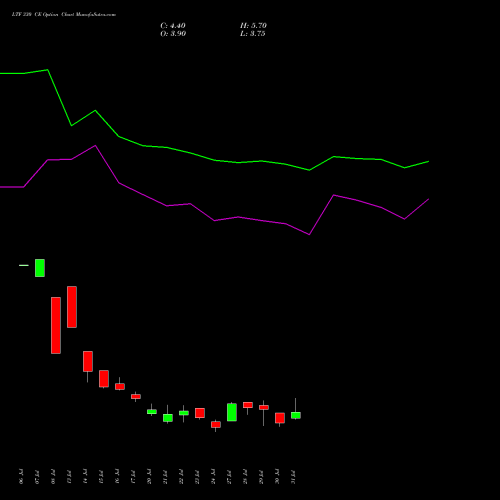Viewport: 500px width, 500px height.
Task: Click the "07 Jul" date axis label
Action: (37, 477)
